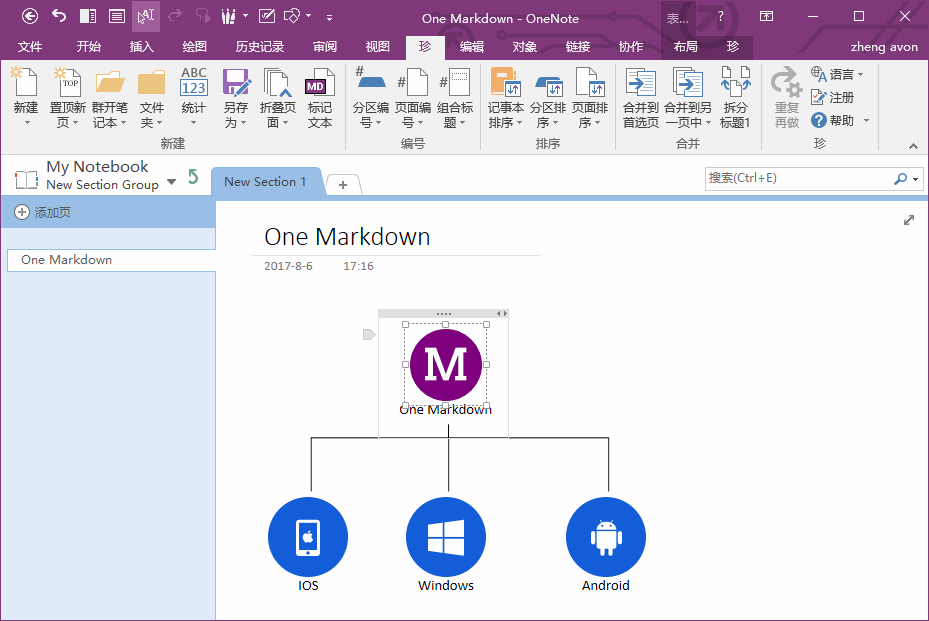
Task: Open the search scope dropdown arrow
Action: click(916, 179)
